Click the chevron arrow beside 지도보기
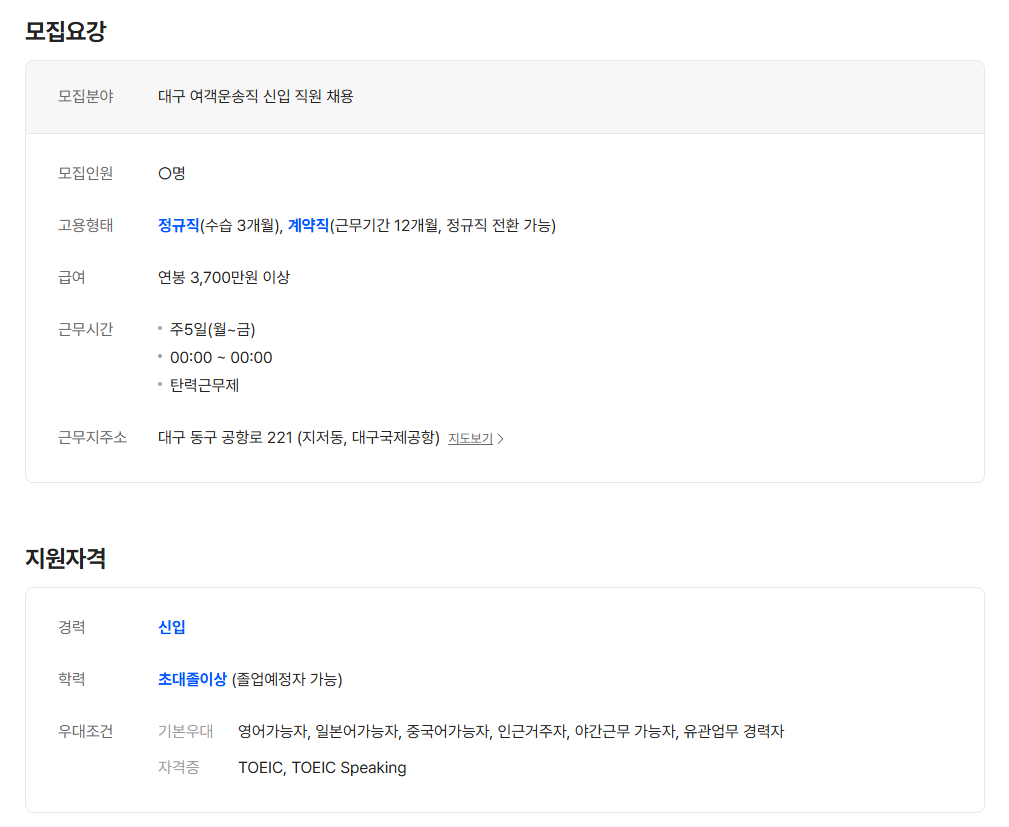This screenshot has height=827, width=1009. pos(501,439)
